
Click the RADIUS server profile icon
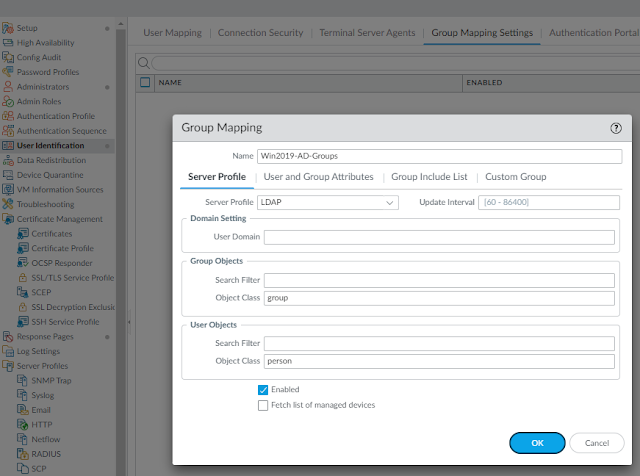point(23,453)
